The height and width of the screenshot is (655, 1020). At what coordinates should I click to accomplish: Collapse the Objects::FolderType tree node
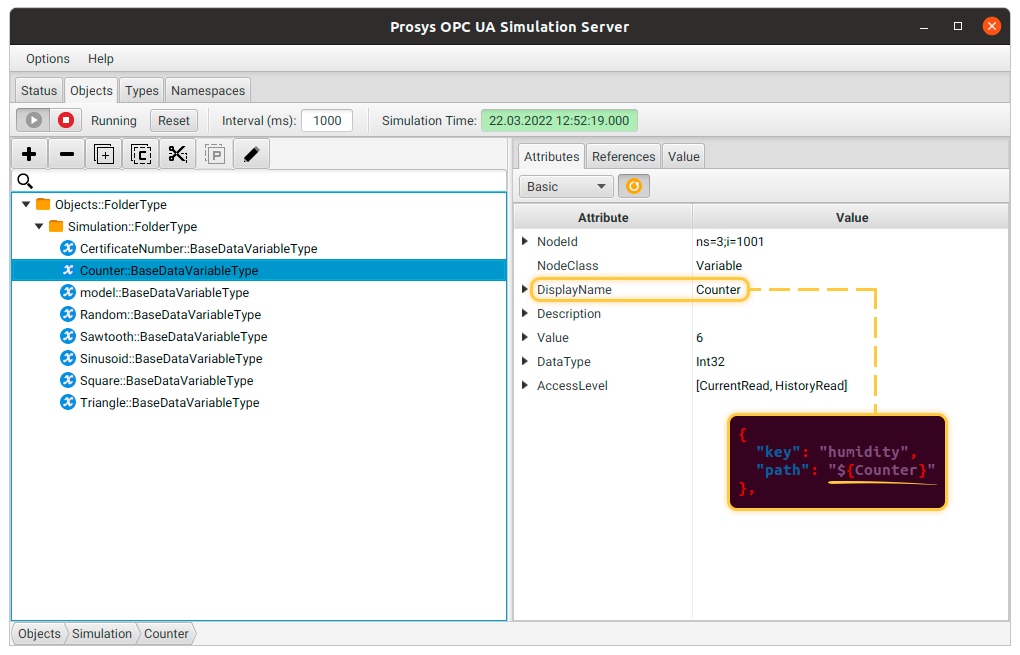click(x=26, y=204)
